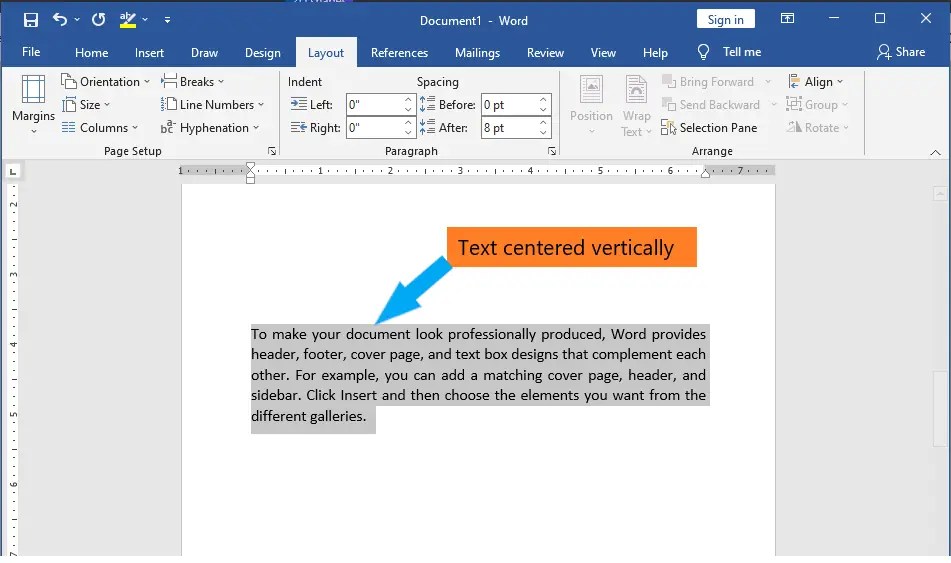
Task: Click the Share button
Action: [x=901, y=52]
